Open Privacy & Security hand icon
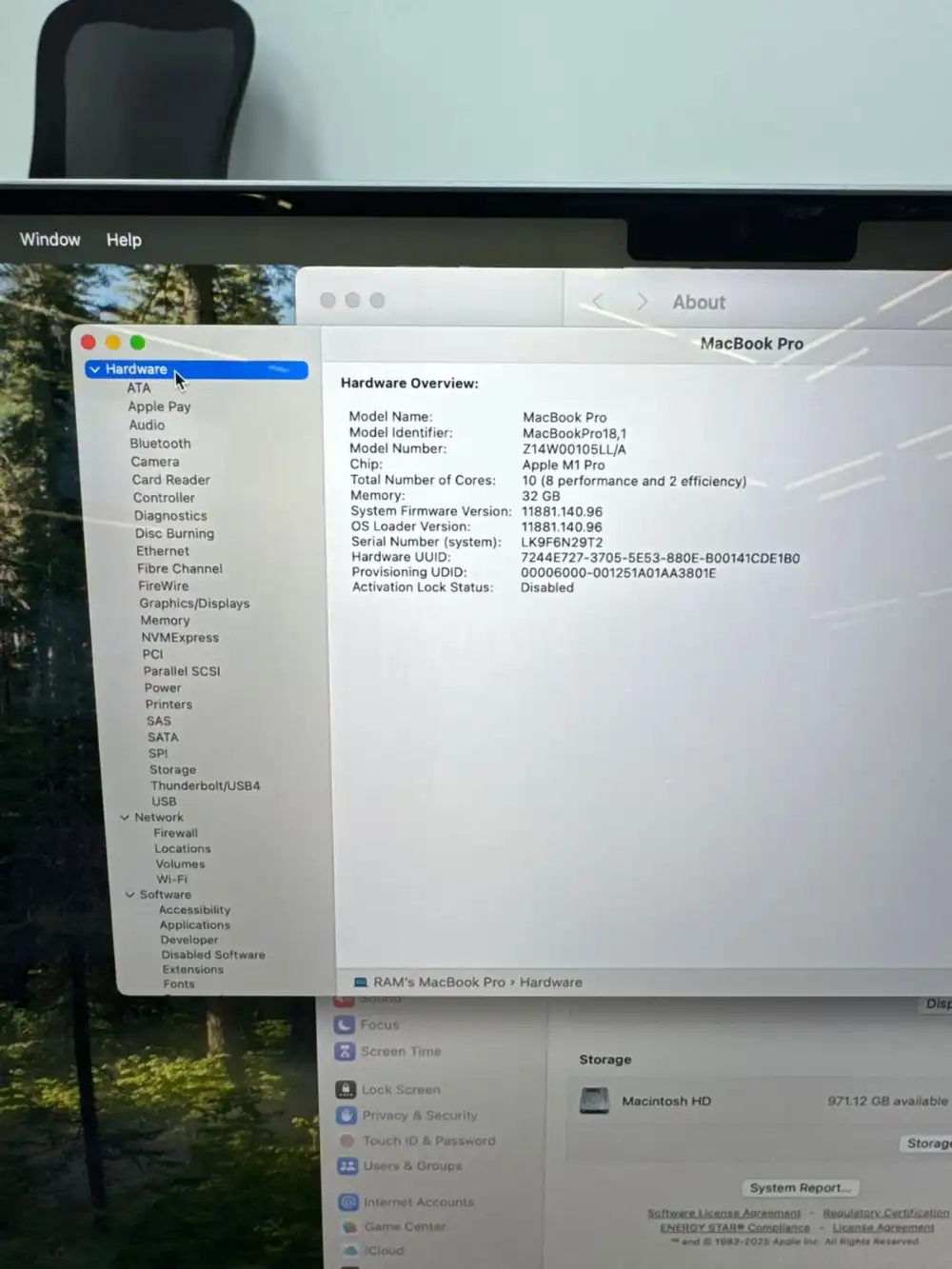This screenshot has width=952, height=1269. click(x=347, y=1116)
